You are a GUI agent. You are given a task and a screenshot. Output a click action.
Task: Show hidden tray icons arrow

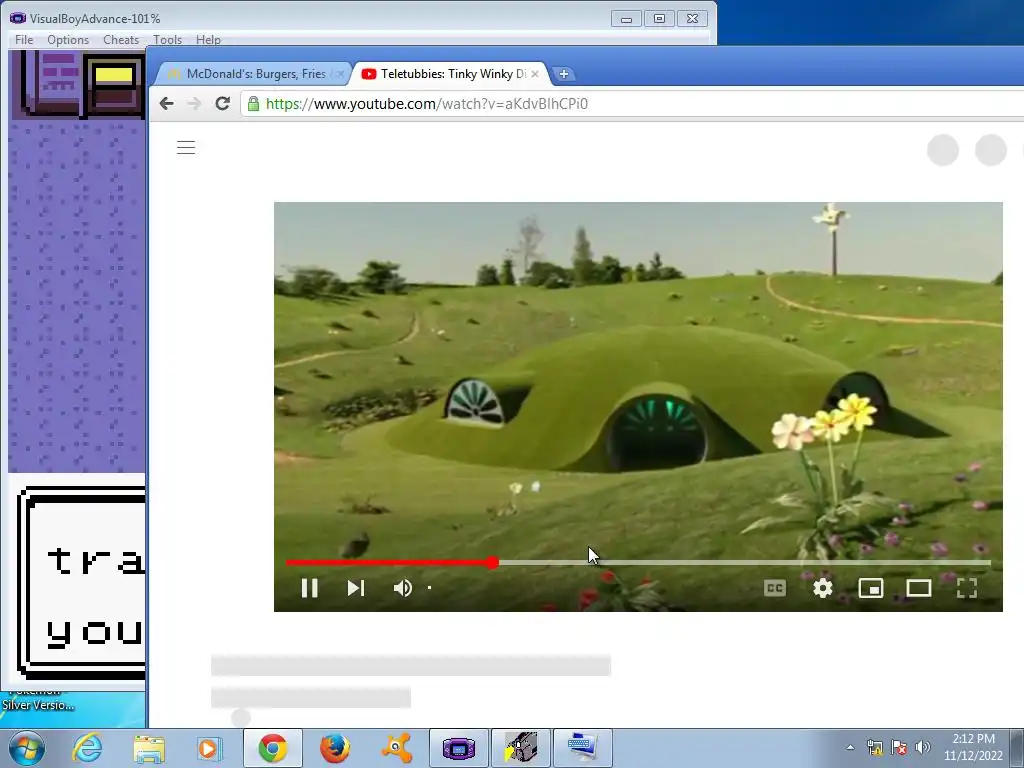click(x=850, y=748)
